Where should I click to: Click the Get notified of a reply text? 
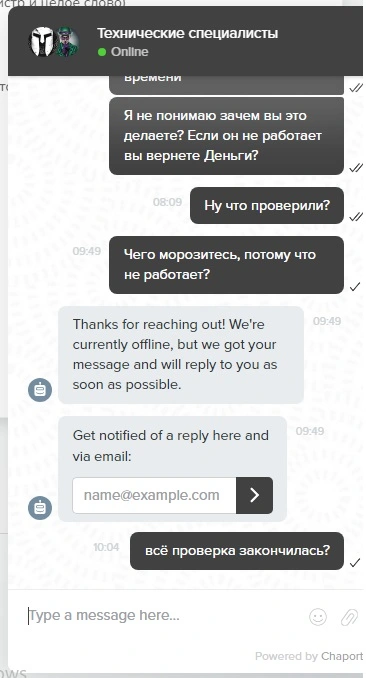[170, 445]
